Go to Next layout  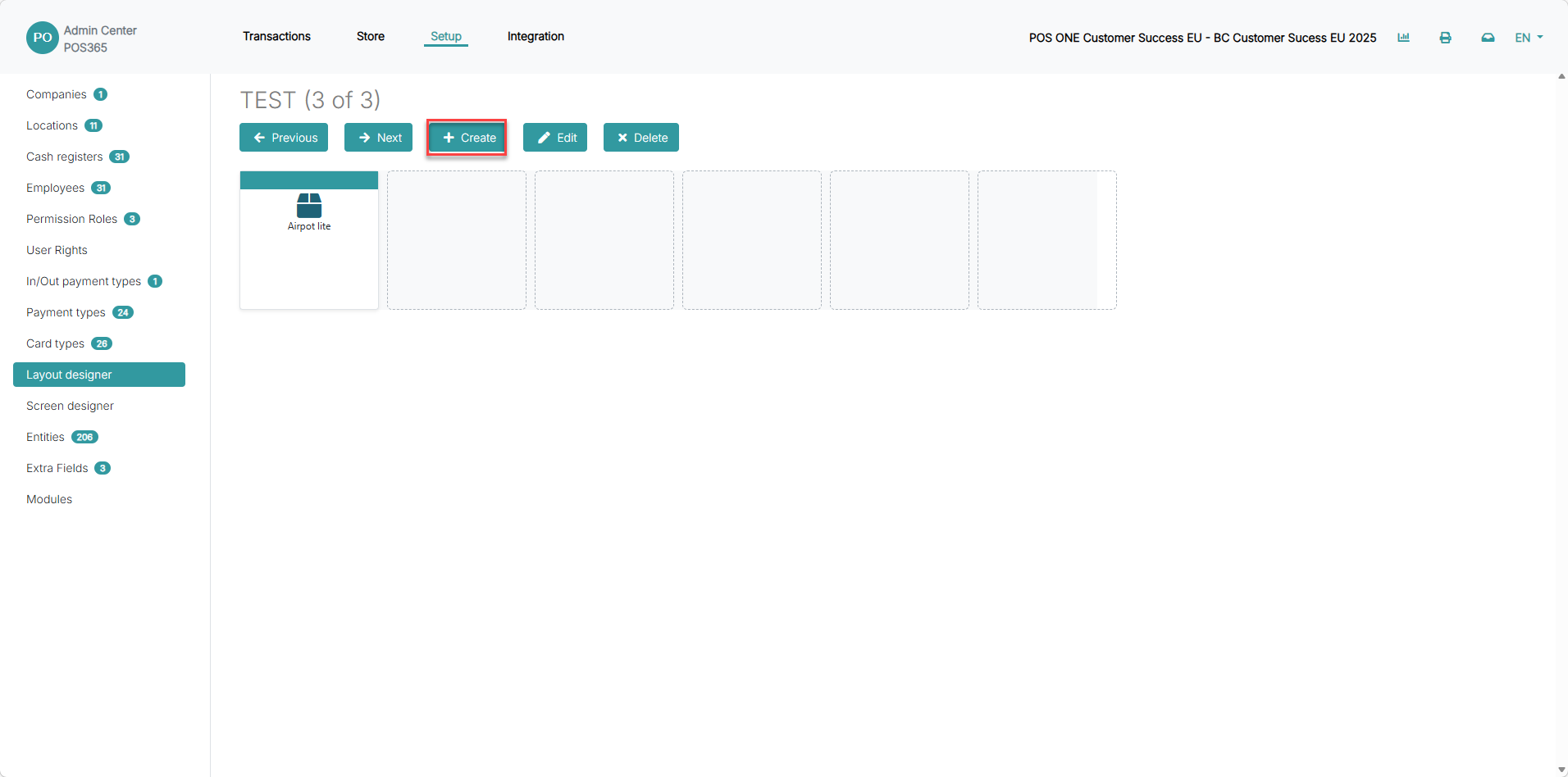[x=378, y=138]
